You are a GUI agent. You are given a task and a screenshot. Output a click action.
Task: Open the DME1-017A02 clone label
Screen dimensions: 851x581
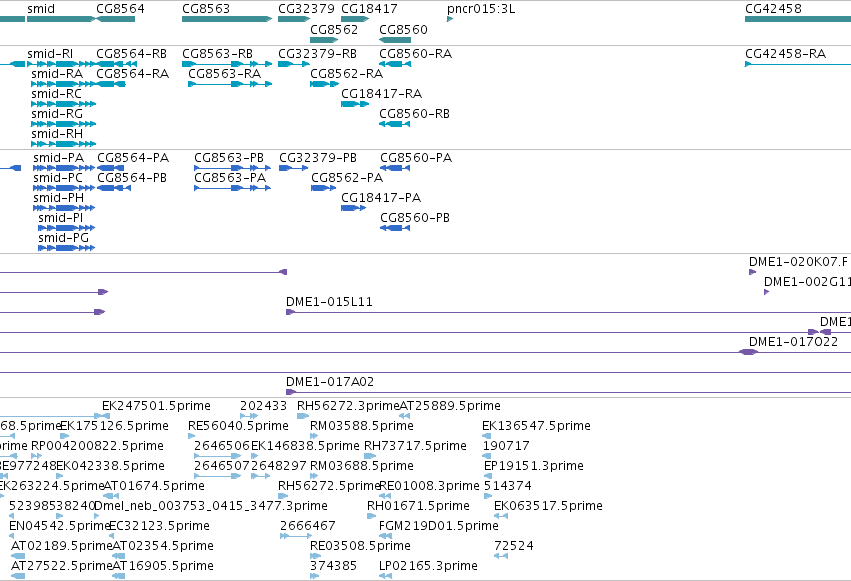330,382
